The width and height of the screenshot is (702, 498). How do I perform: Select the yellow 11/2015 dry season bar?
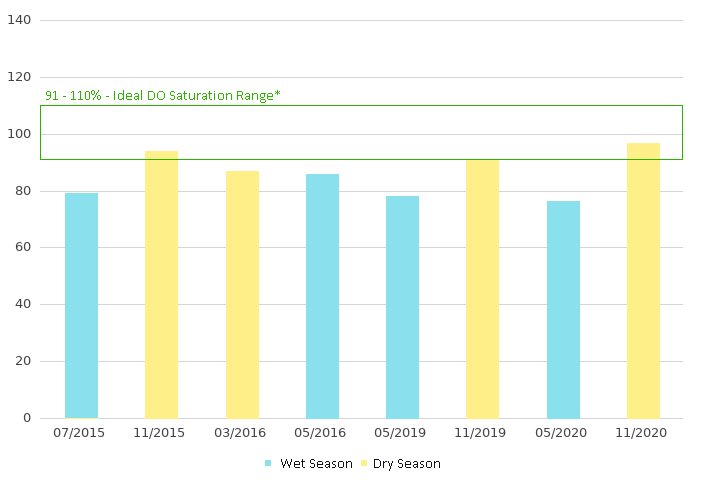coord(161,285)
